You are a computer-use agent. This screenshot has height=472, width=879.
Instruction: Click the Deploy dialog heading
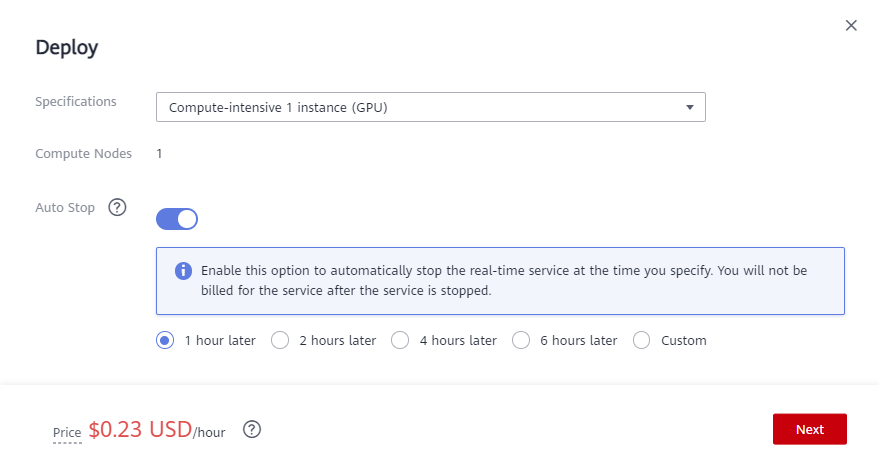66,47
